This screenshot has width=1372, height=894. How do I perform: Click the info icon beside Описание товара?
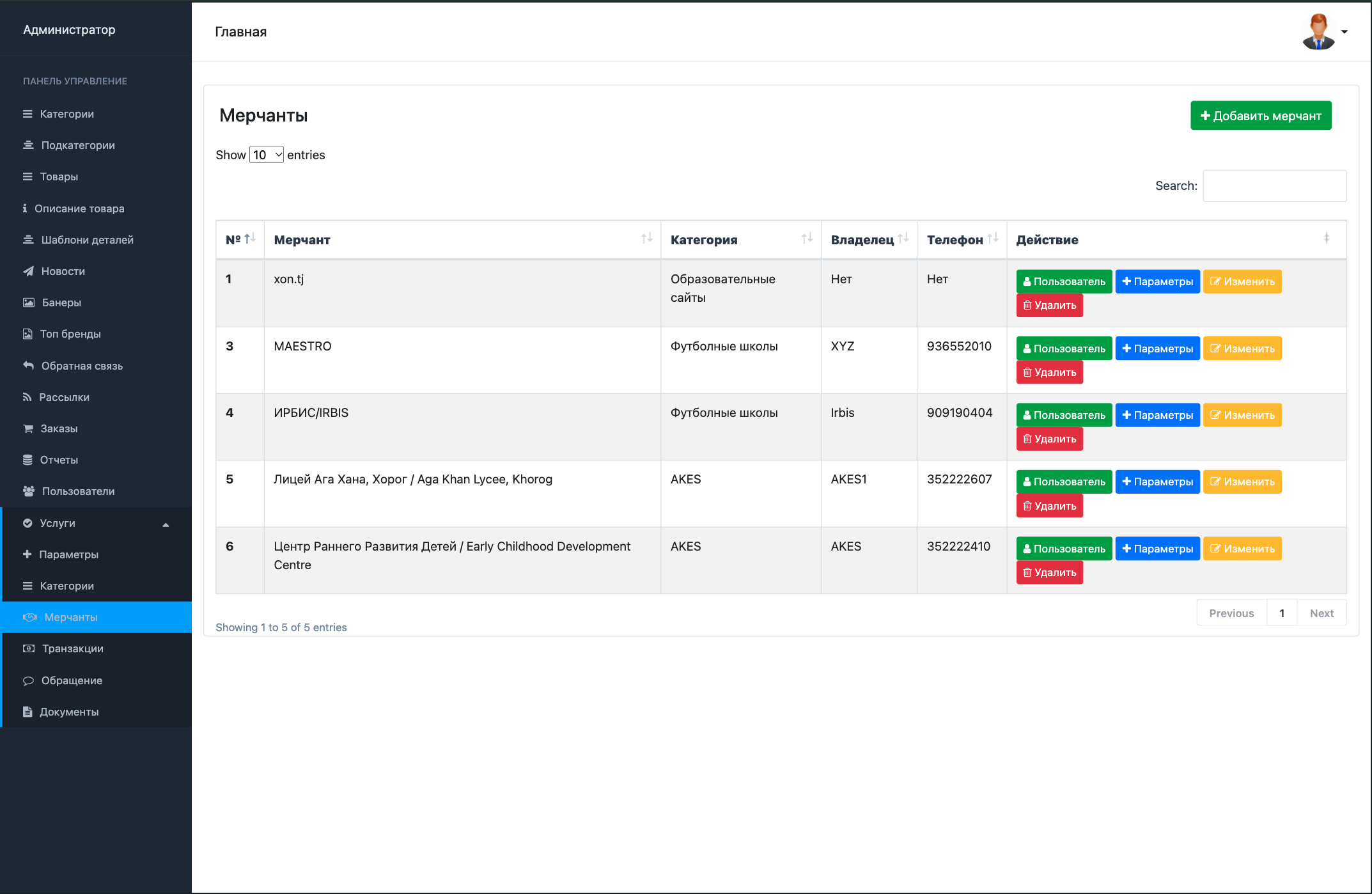coord(25,208)
